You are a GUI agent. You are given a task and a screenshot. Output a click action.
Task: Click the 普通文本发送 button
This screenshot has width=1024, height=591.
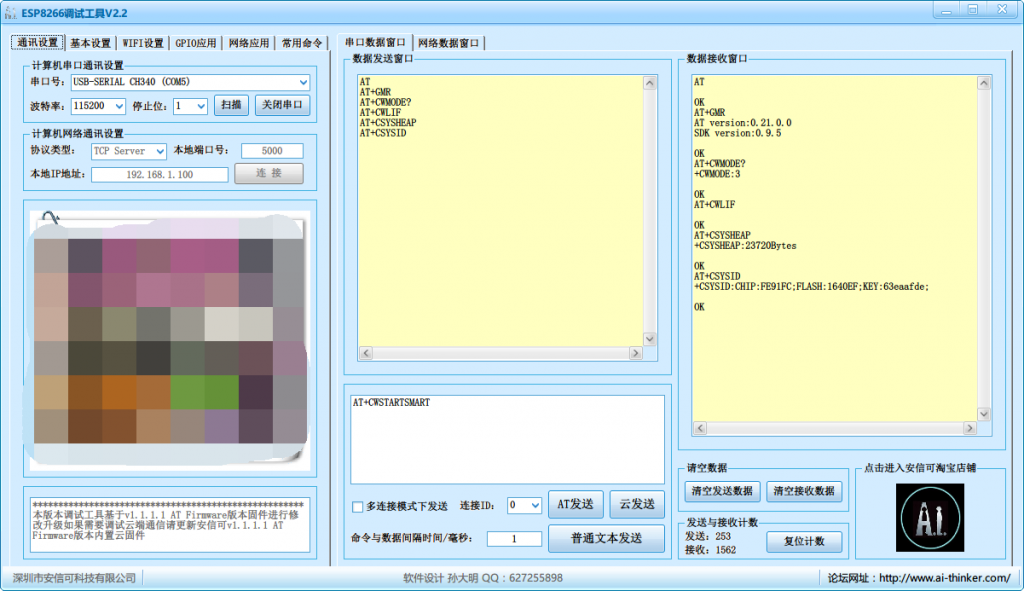(606, 539)
